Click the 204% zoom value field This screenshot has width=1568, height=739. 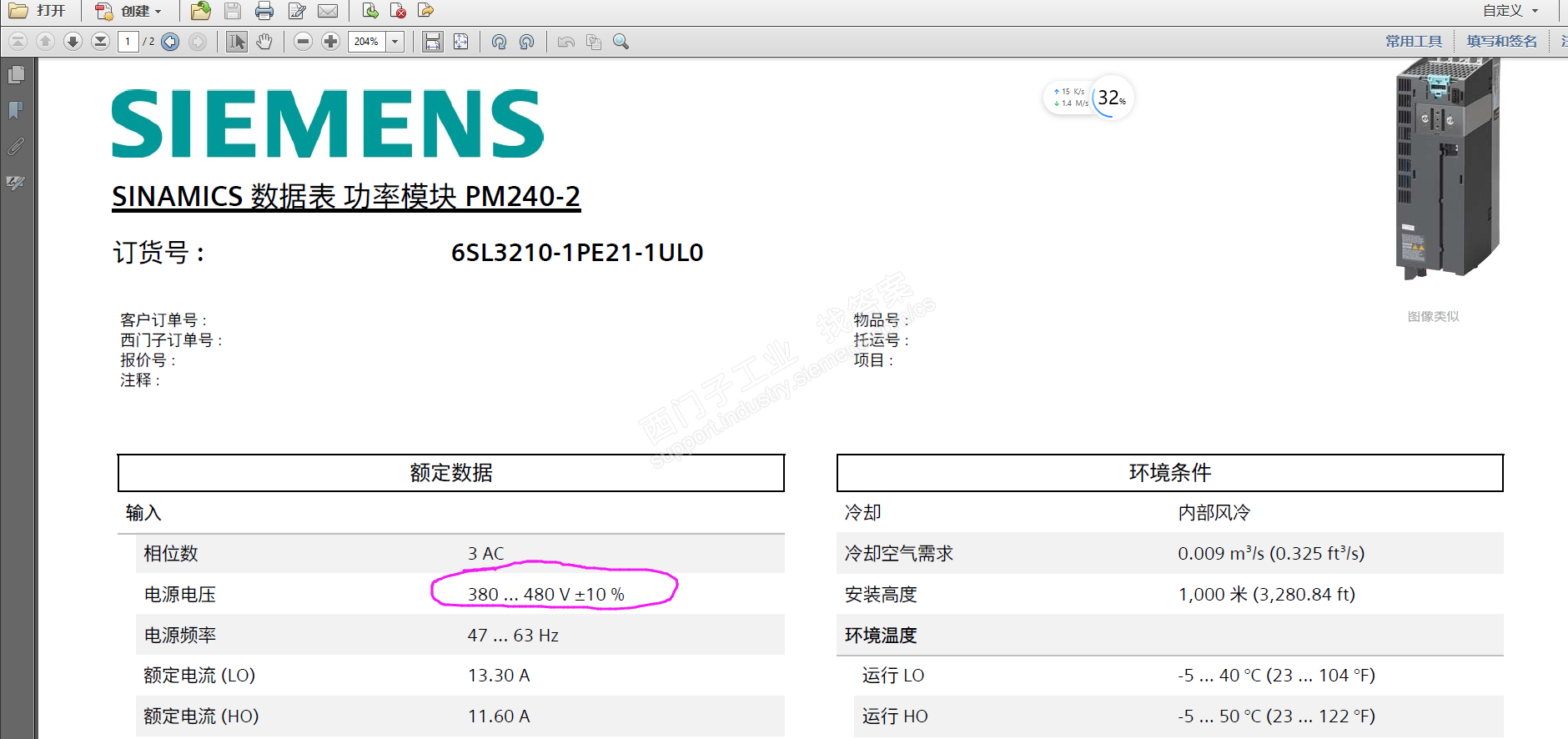tap(367, 42)
